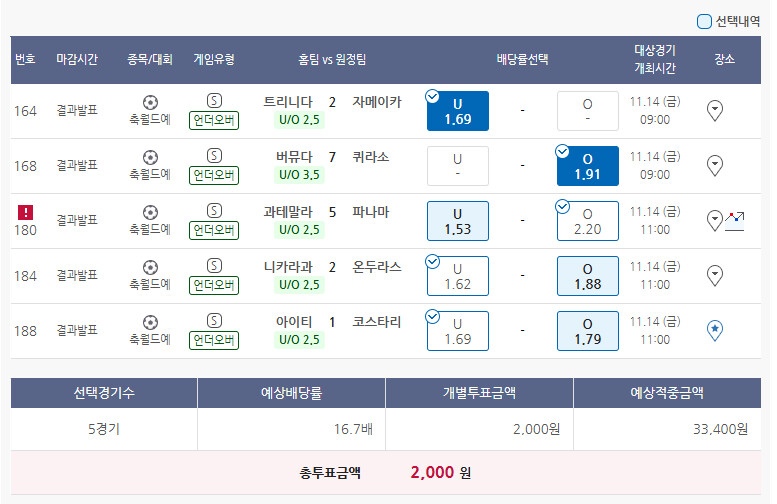Click the 마감시간 column header
The image size is (777, 504).
(77, 59)
